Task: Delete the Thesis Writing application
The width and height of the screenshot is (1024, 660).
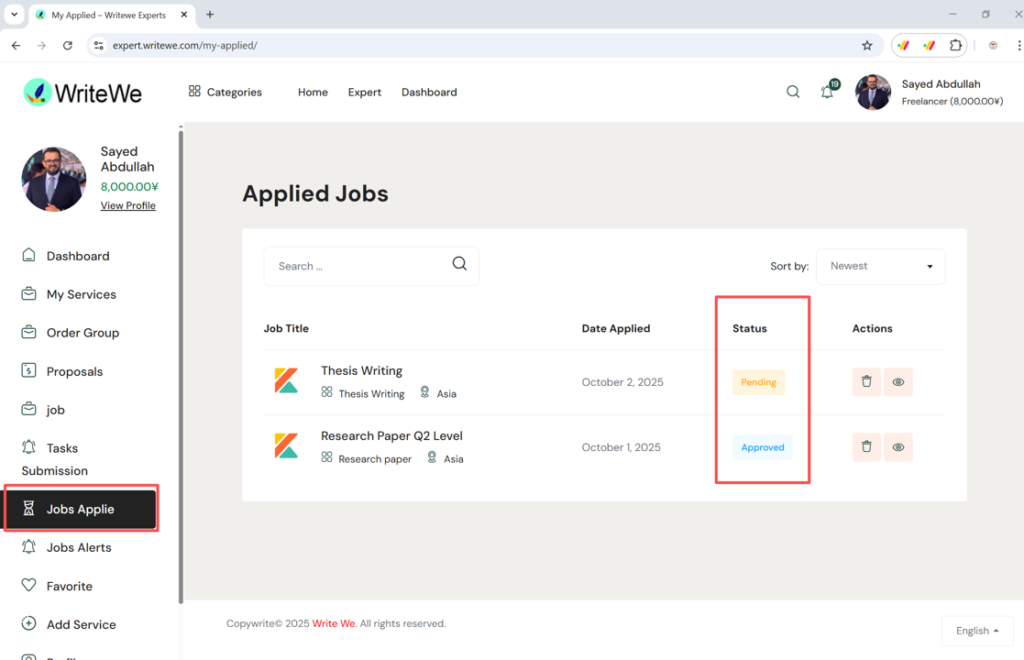Action: pyautogui.click(x=866, y=382)
